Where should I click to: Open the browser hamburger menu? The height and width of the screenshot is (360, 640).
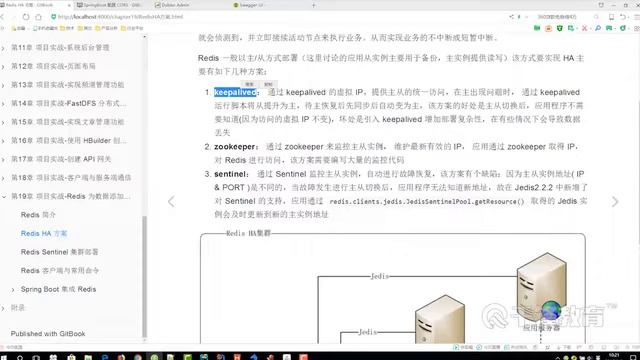[636, 17]
